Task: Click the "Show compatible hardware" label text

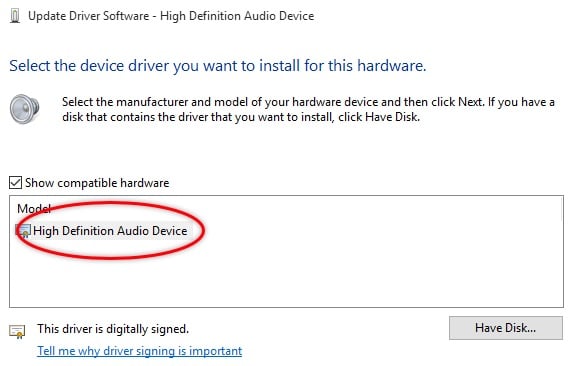Action: [x=97, y=183]
